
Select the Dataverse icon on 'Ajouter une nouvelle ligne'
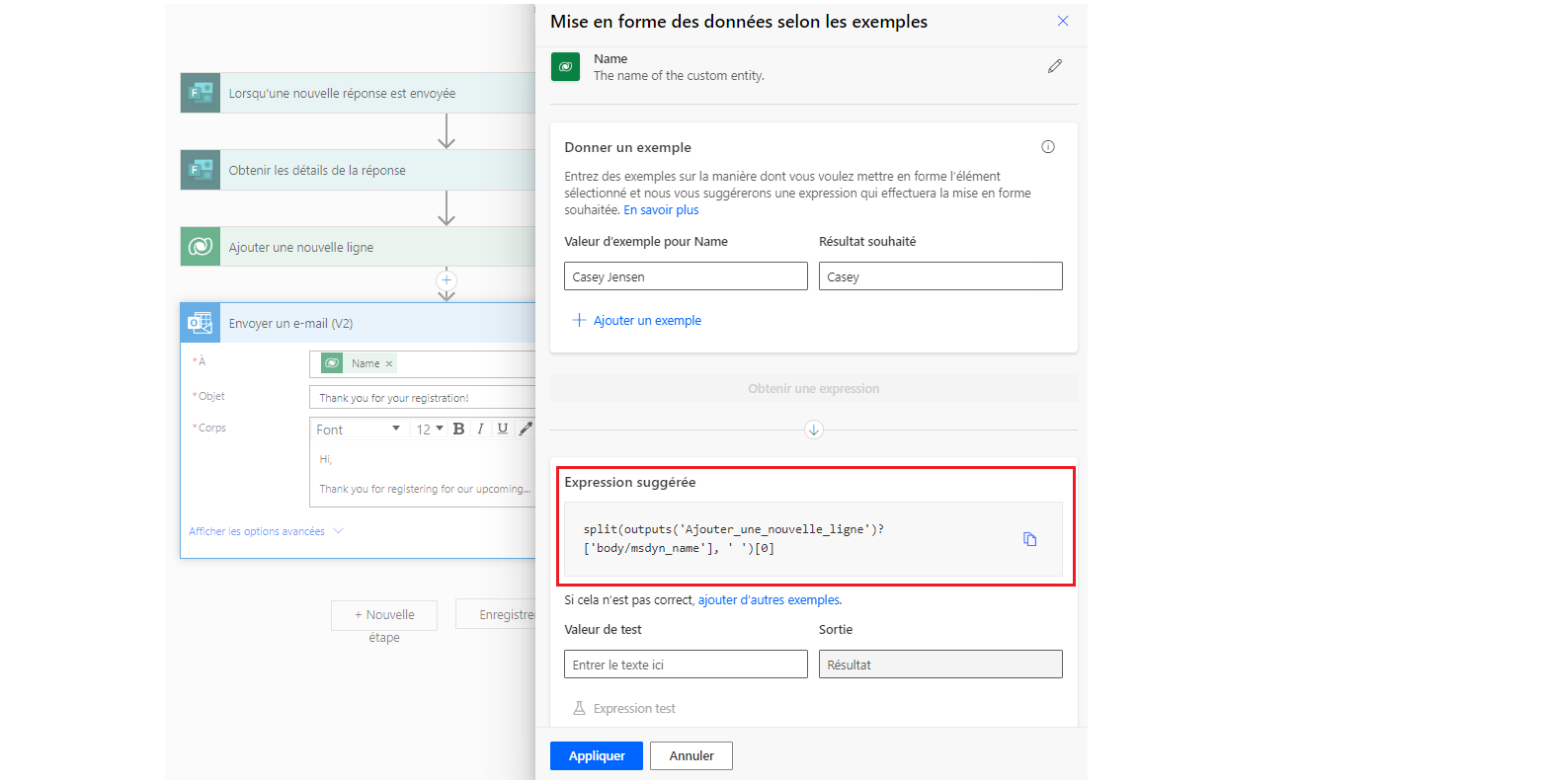(200, 247)
